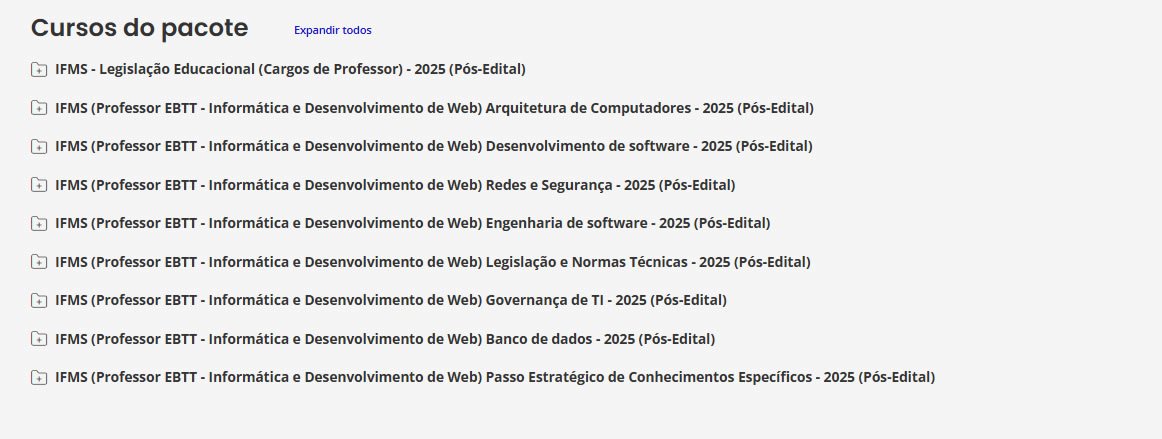This screenshot has width=1162, height=439.
Task: Open the Desenvolvimento de software course row
Action: (434, 146)
